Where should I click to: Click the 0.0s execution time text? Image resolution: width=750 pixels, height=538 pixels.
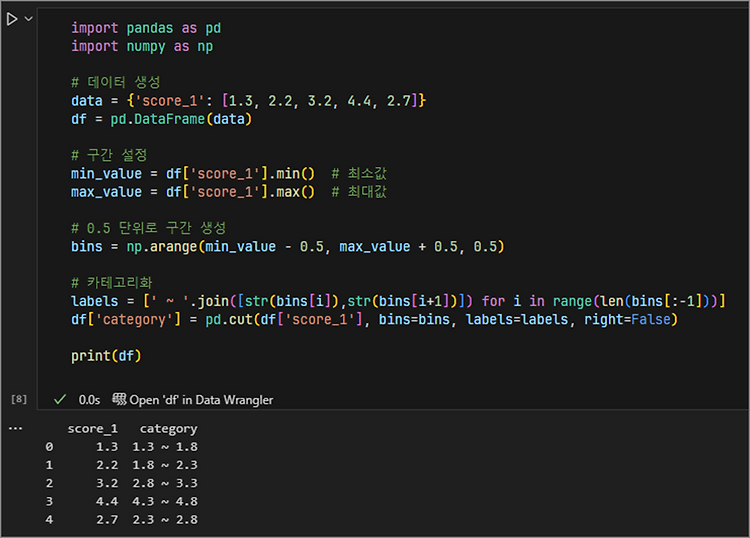pyautogui.click(x=89, y=400)
